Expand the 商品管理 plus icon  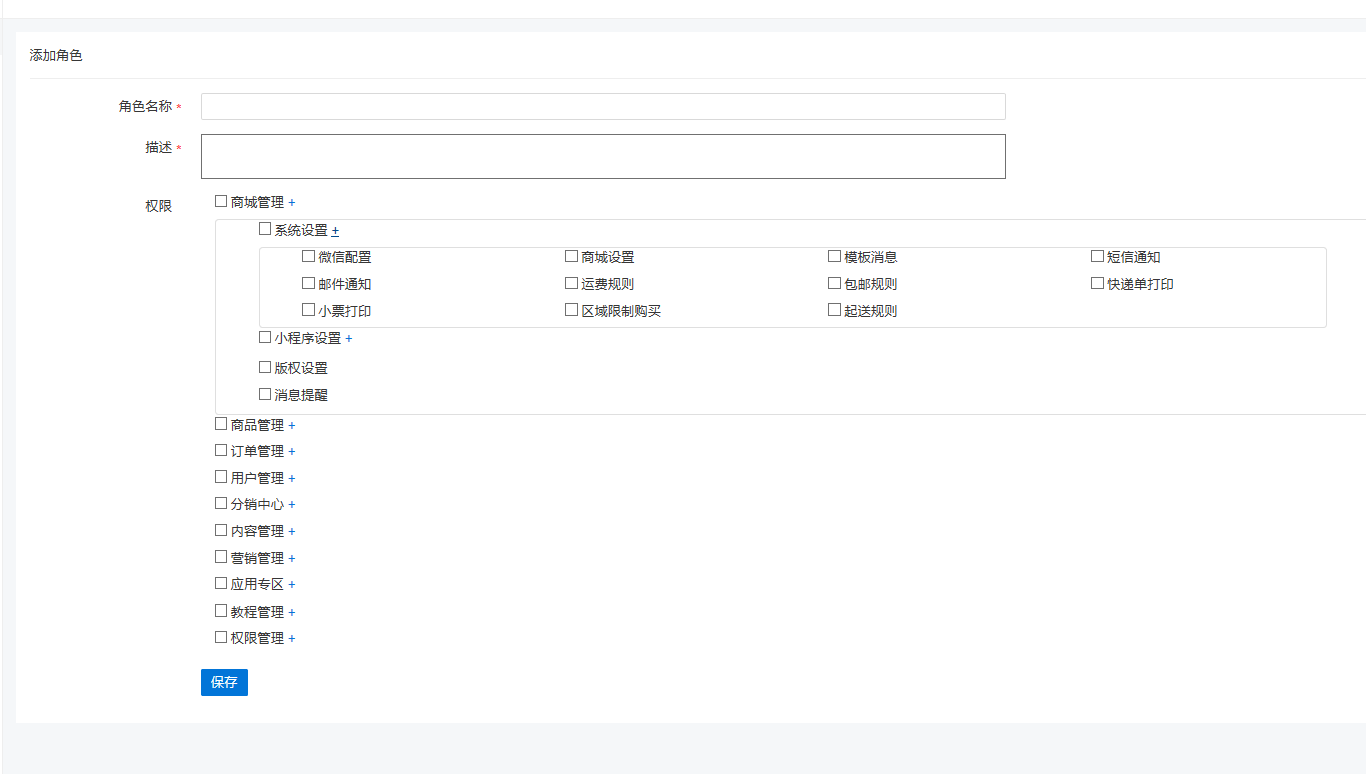point(292,426)
